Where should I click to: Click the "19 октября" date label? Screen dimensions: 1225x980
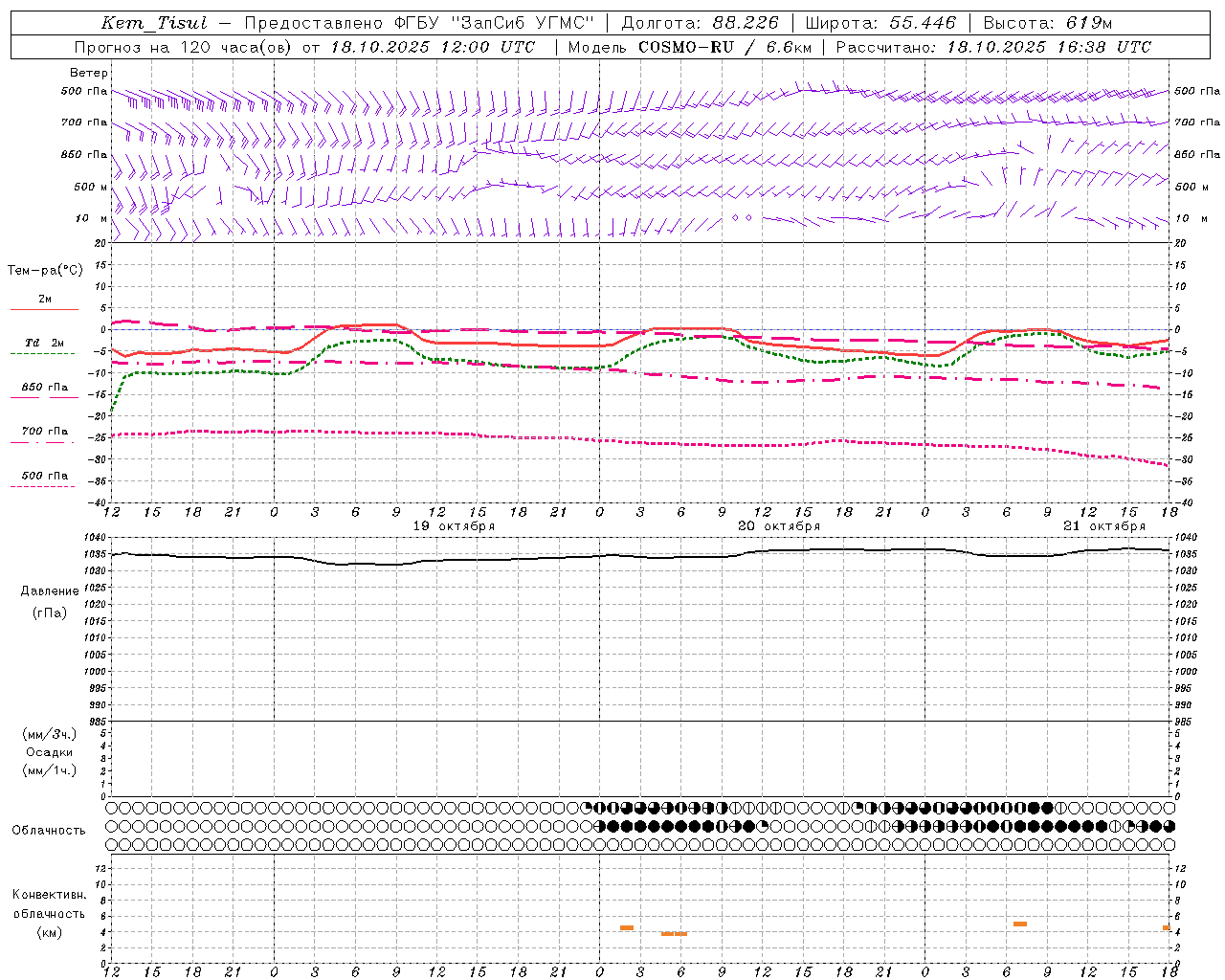454,526
